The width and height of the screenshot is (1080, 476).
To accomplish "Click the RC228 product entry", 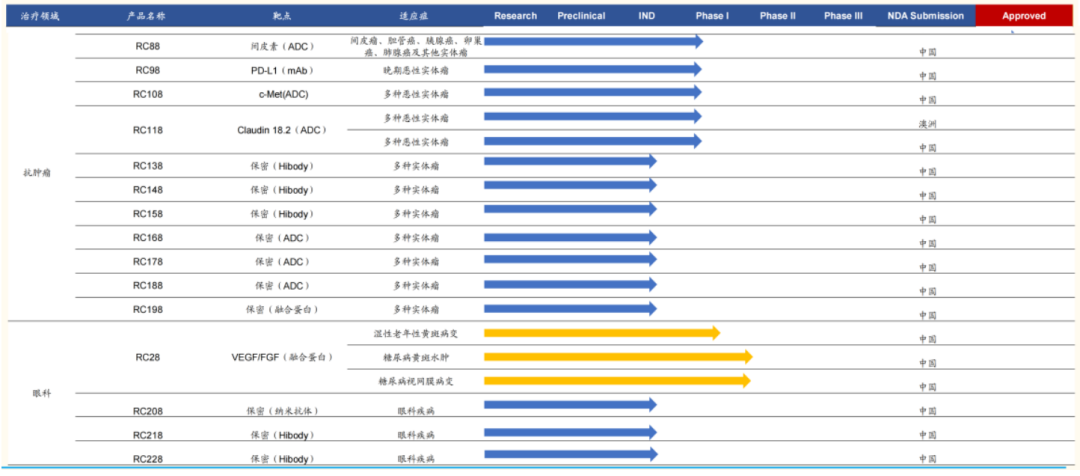I will 148,459.
